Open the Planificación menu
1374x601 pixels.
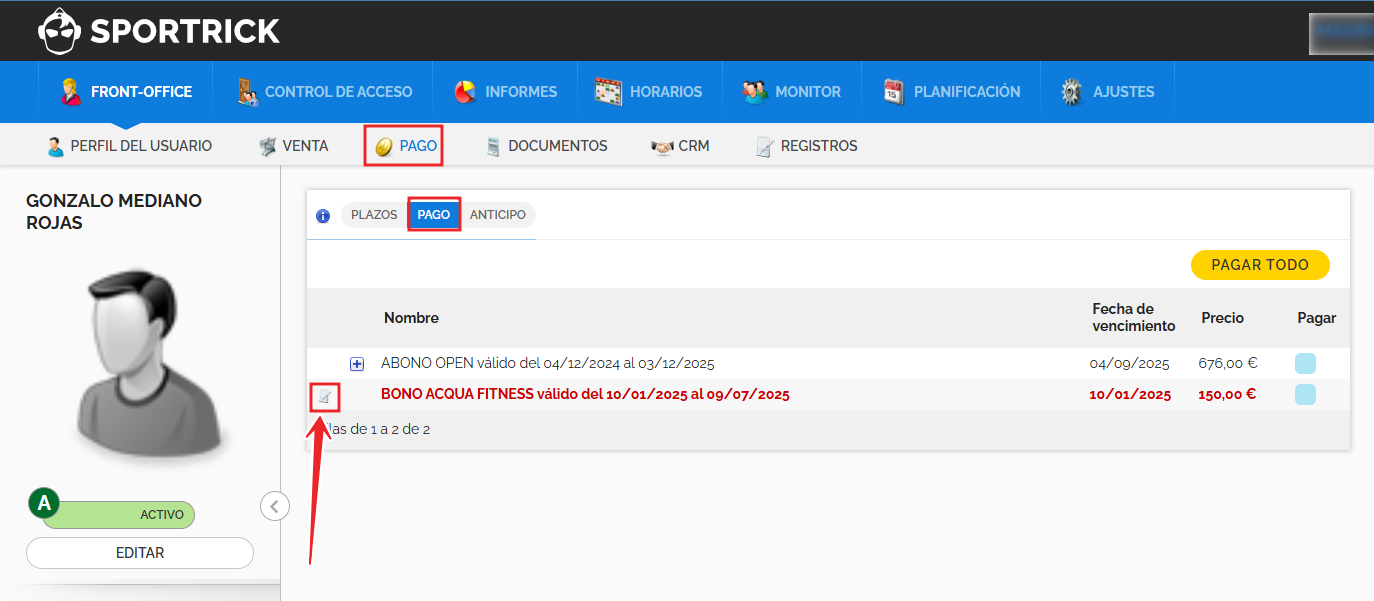pyautogui.click(x=951, y=91)
